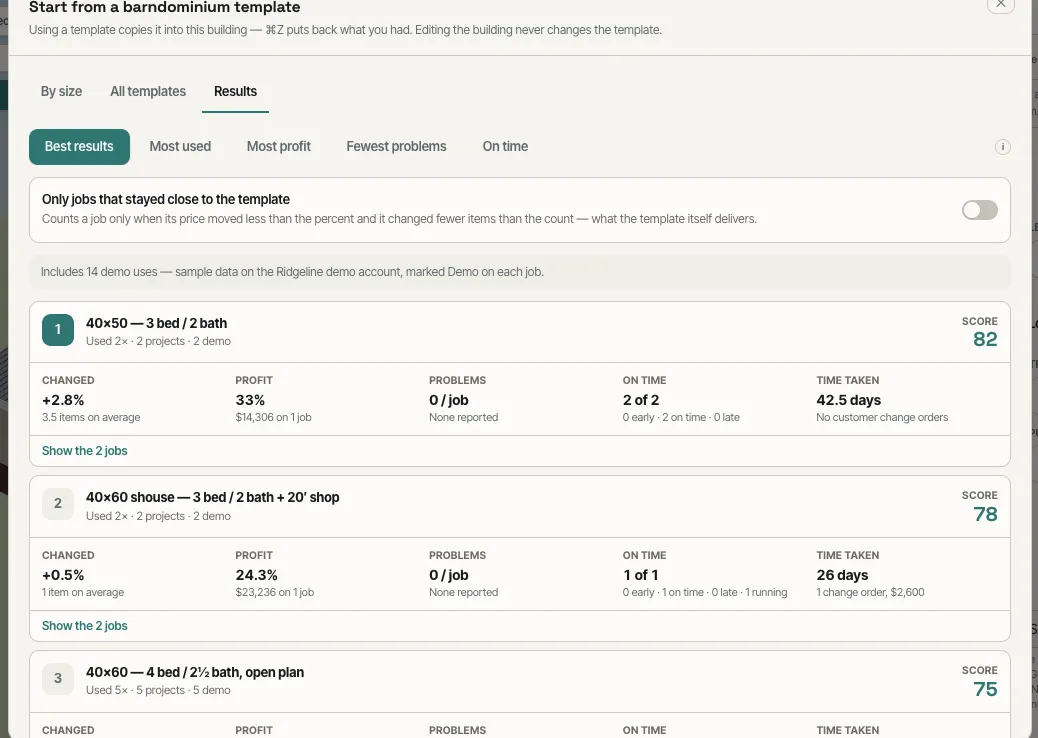
Task: Open 40×60 — 4 bed open plan template
Action: click(x=195, y=672)
